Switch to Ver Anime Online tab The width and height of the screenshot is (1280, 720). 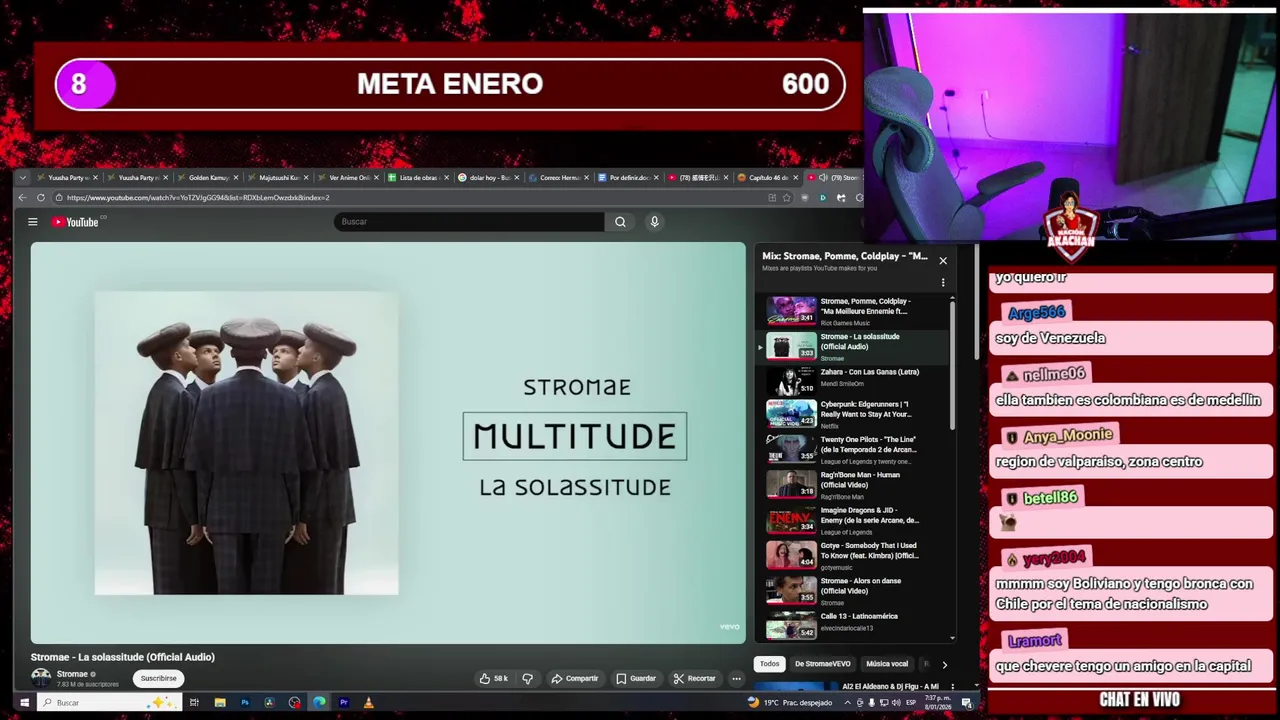349,178
